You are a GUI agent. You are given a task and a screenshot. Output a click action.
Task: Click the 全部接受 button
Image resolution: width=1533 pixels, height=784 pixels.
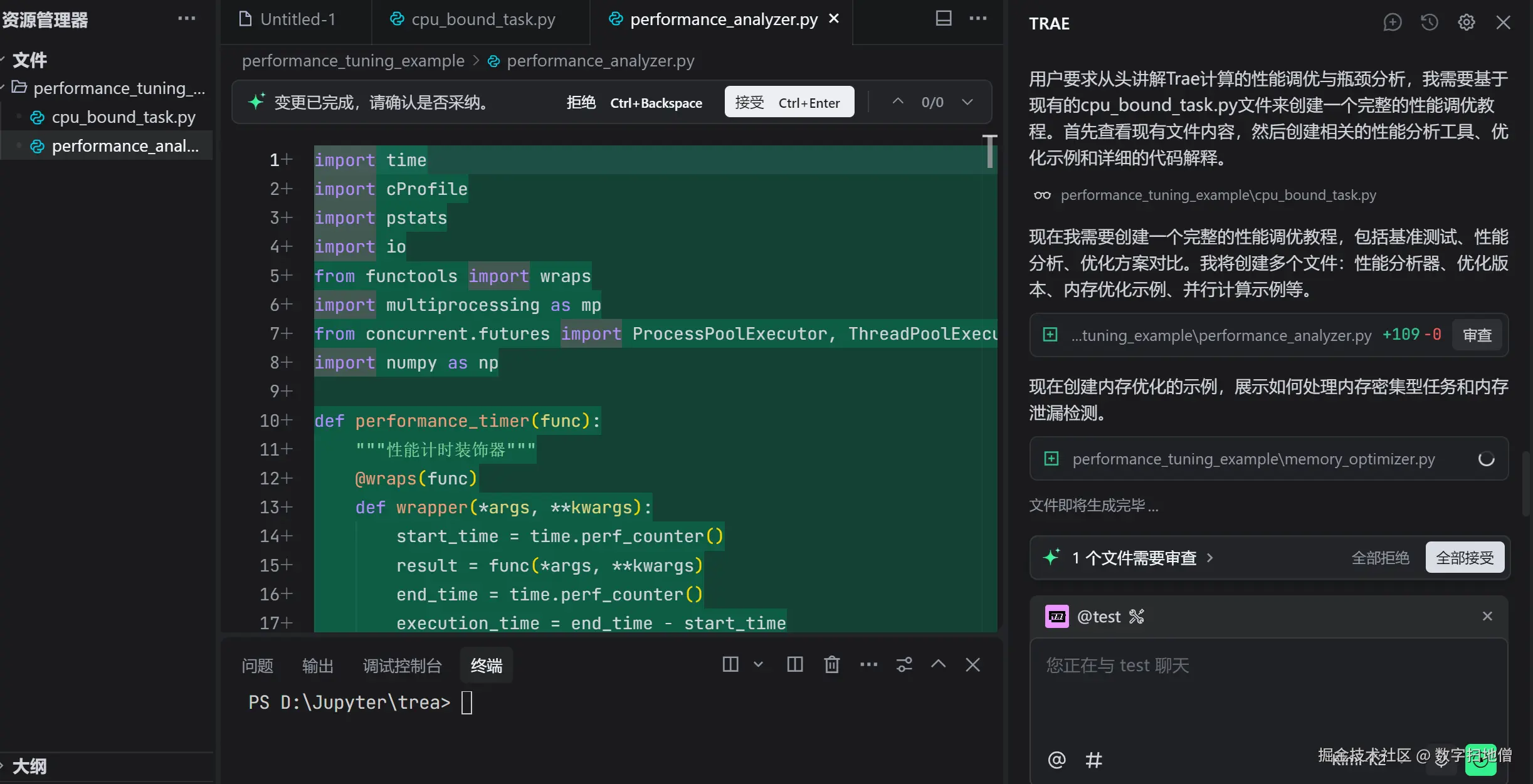[1465, 558]
